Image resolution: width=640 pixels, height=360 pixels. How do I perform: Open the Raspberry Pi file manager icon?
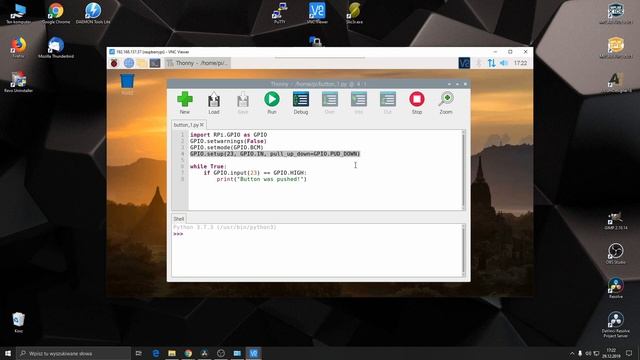[x=142, y=63]
